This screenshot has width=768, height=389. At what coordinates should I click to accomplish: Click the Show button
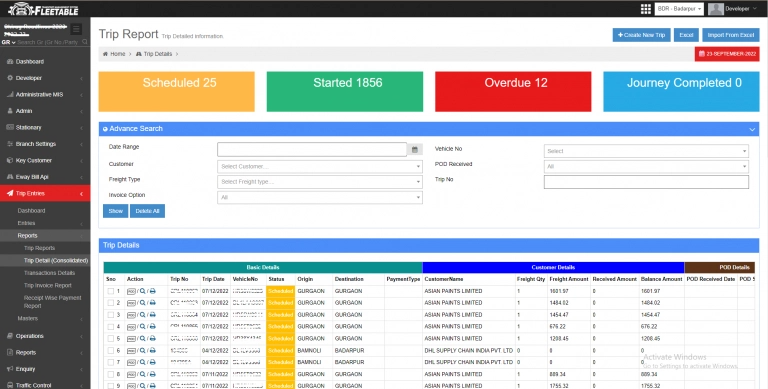(116, 211)
